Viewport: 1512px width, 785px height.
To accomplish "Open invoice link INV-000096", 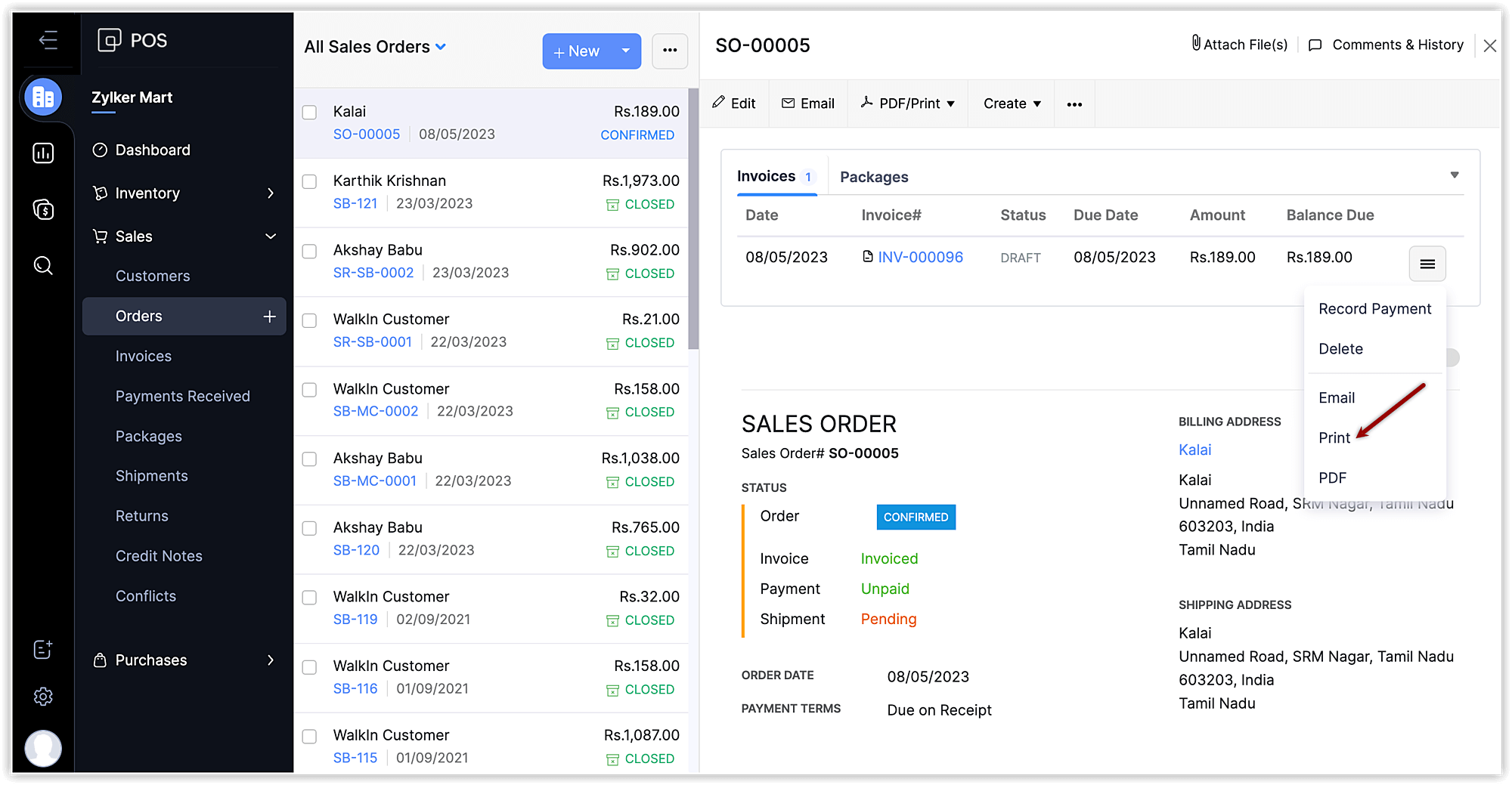I will click(x=920, y=257).
